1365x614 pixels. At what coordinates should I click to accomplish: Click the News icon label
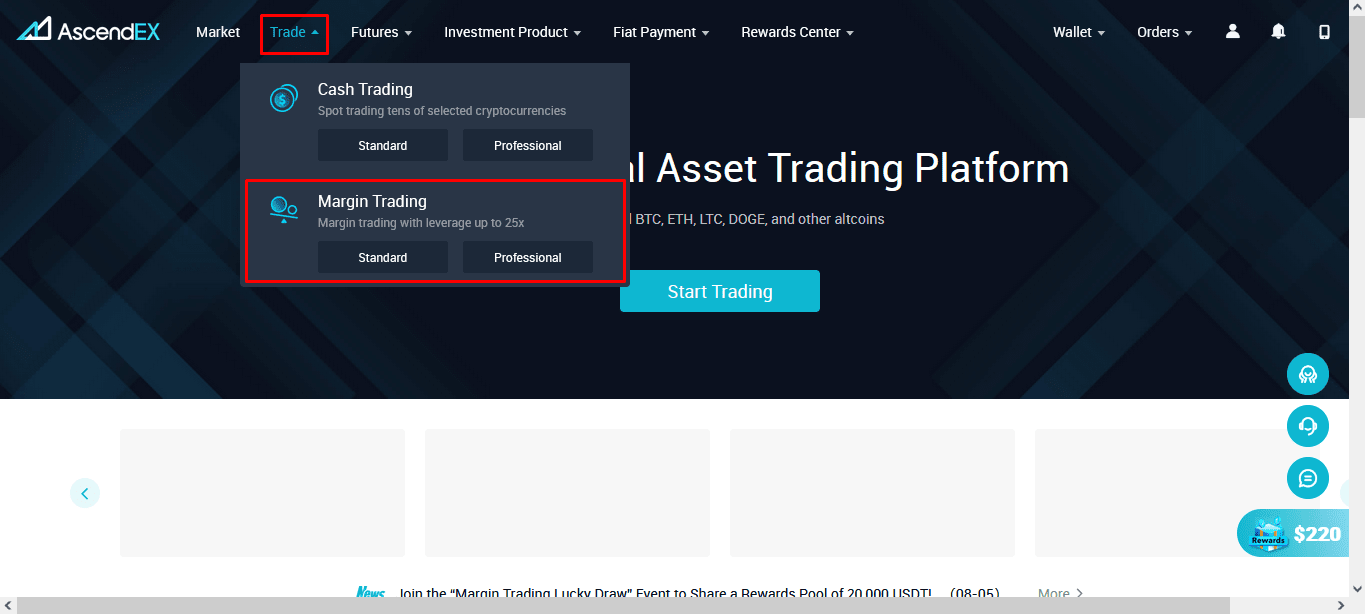click(370, 593)
